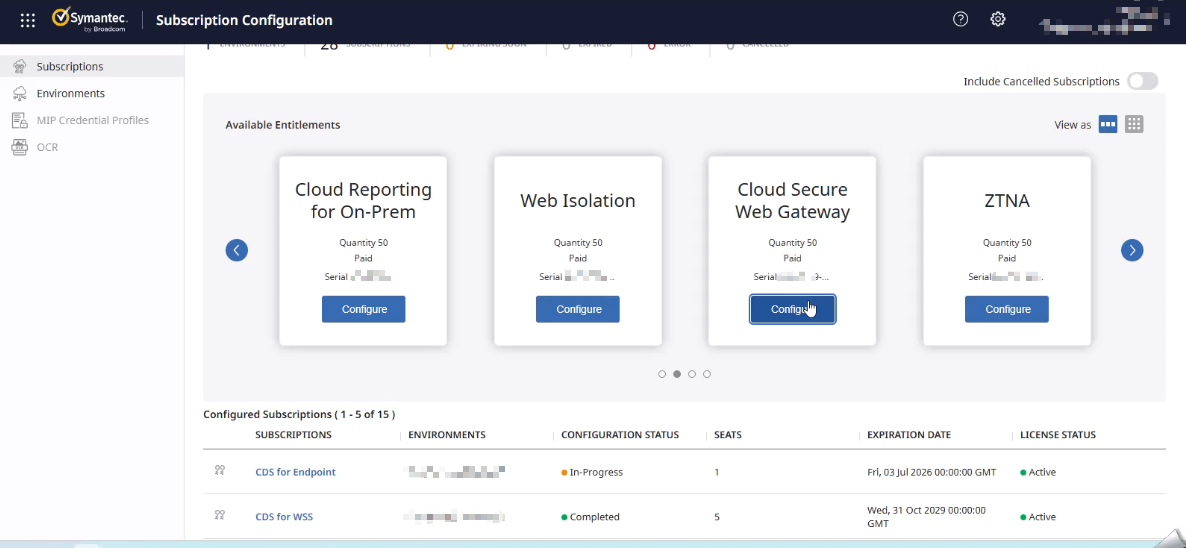Open CDS for WSS subscription link
Image resolution: width=1186 pixels, height=548 pixels.
click(284, 517)
